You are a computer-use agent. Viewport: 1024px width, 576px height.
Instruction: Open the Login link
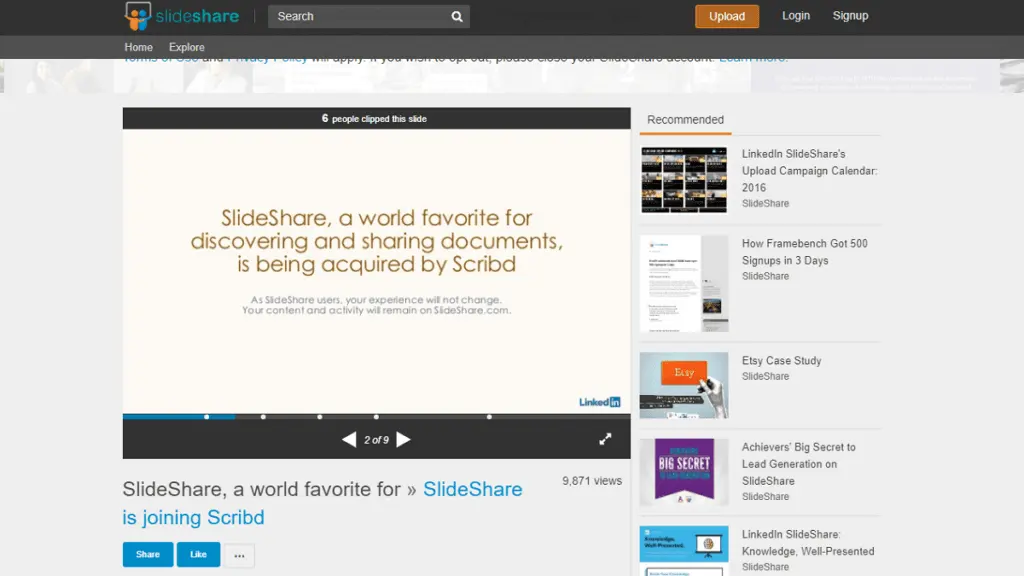pos(795,16)
